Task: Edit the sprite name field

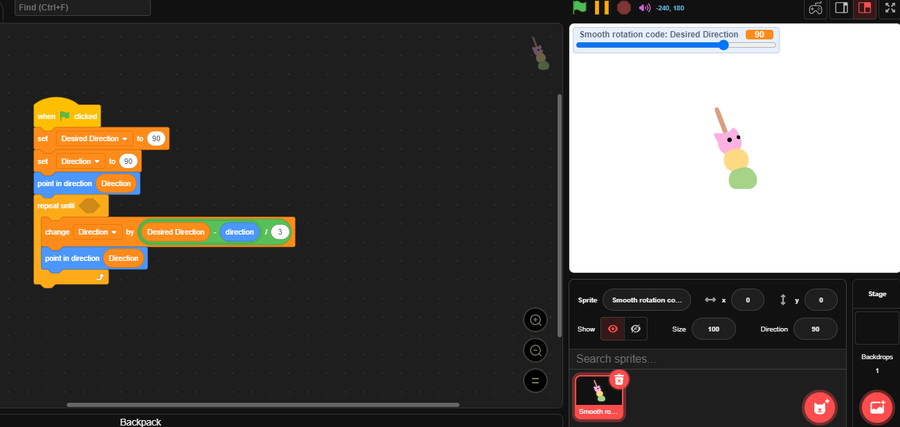Action: (646, 300)
